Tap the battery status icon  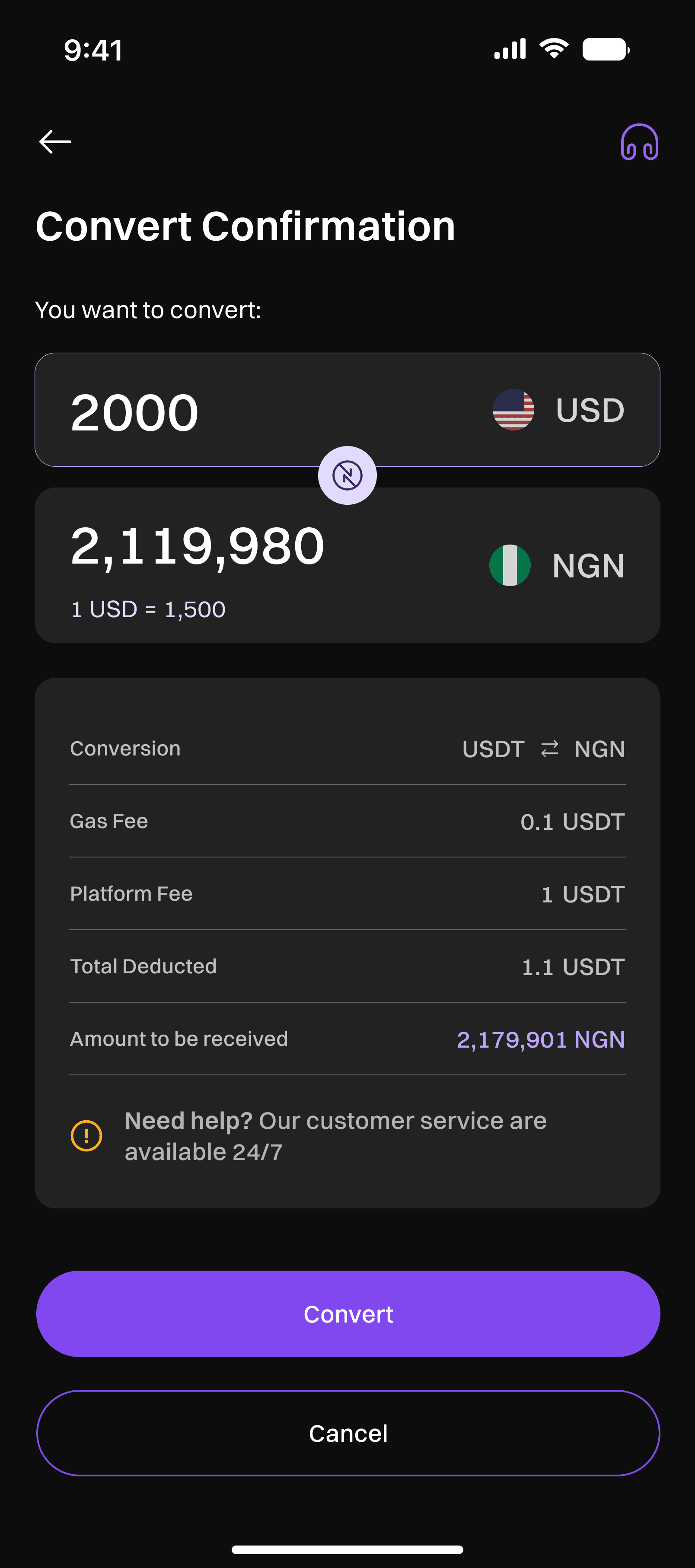(606, 49)
